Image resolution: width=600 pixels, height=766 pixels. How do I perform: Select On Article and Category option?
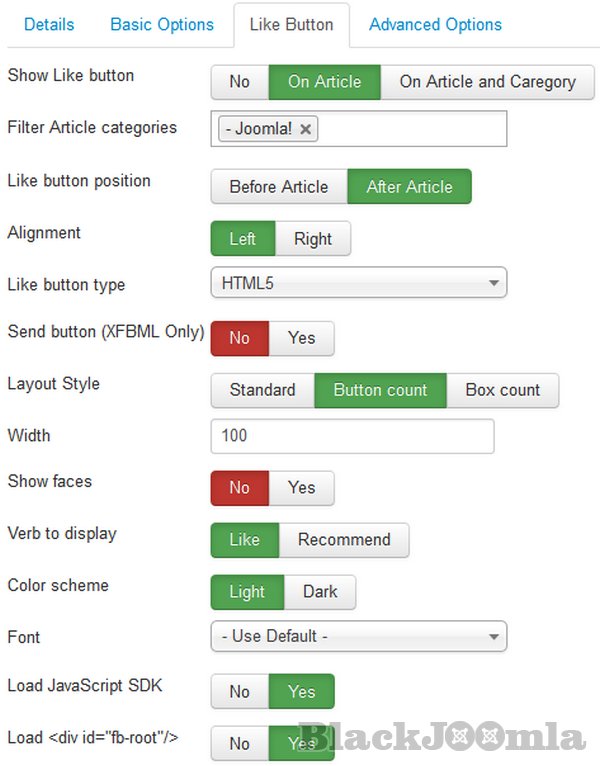tap(487, 82)
